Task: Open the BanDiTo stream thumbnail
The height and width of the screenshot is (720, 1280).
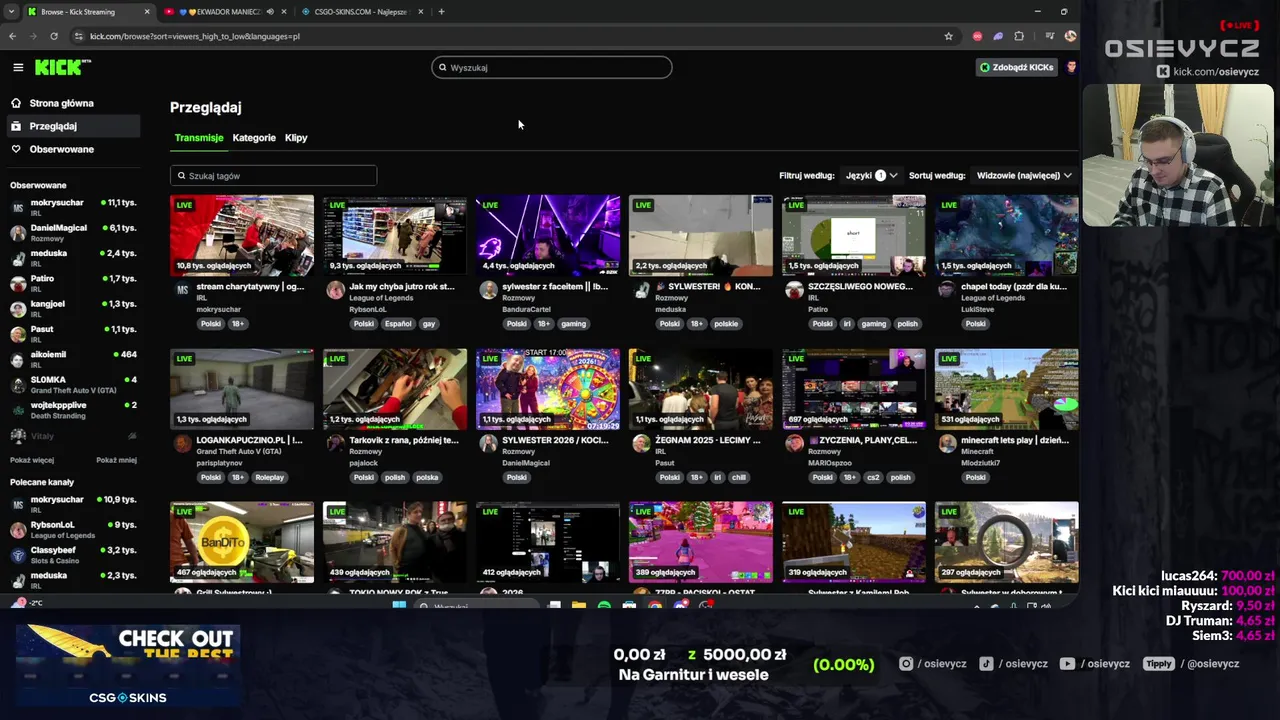Action: coord(242,542)
